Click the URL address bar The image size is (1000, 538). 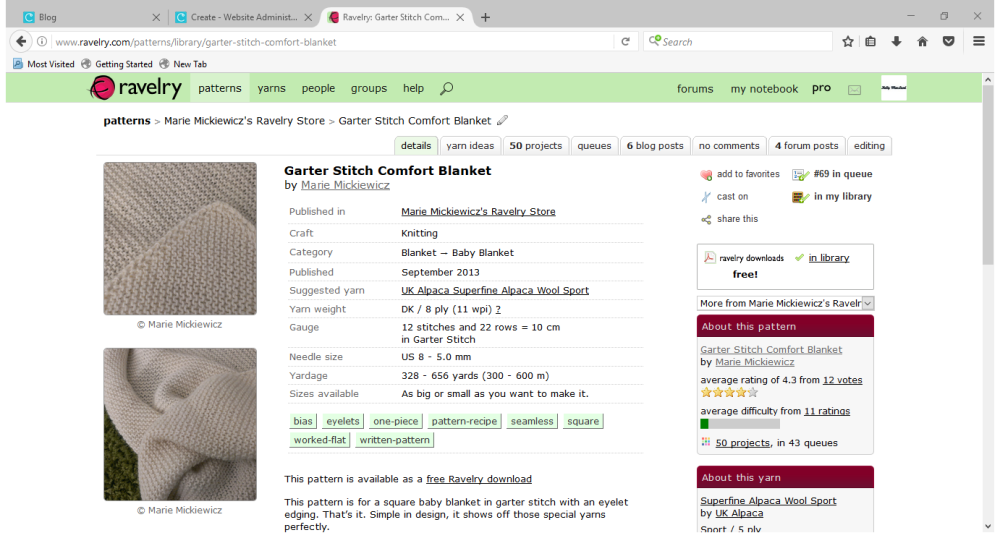tap(332, 42)
